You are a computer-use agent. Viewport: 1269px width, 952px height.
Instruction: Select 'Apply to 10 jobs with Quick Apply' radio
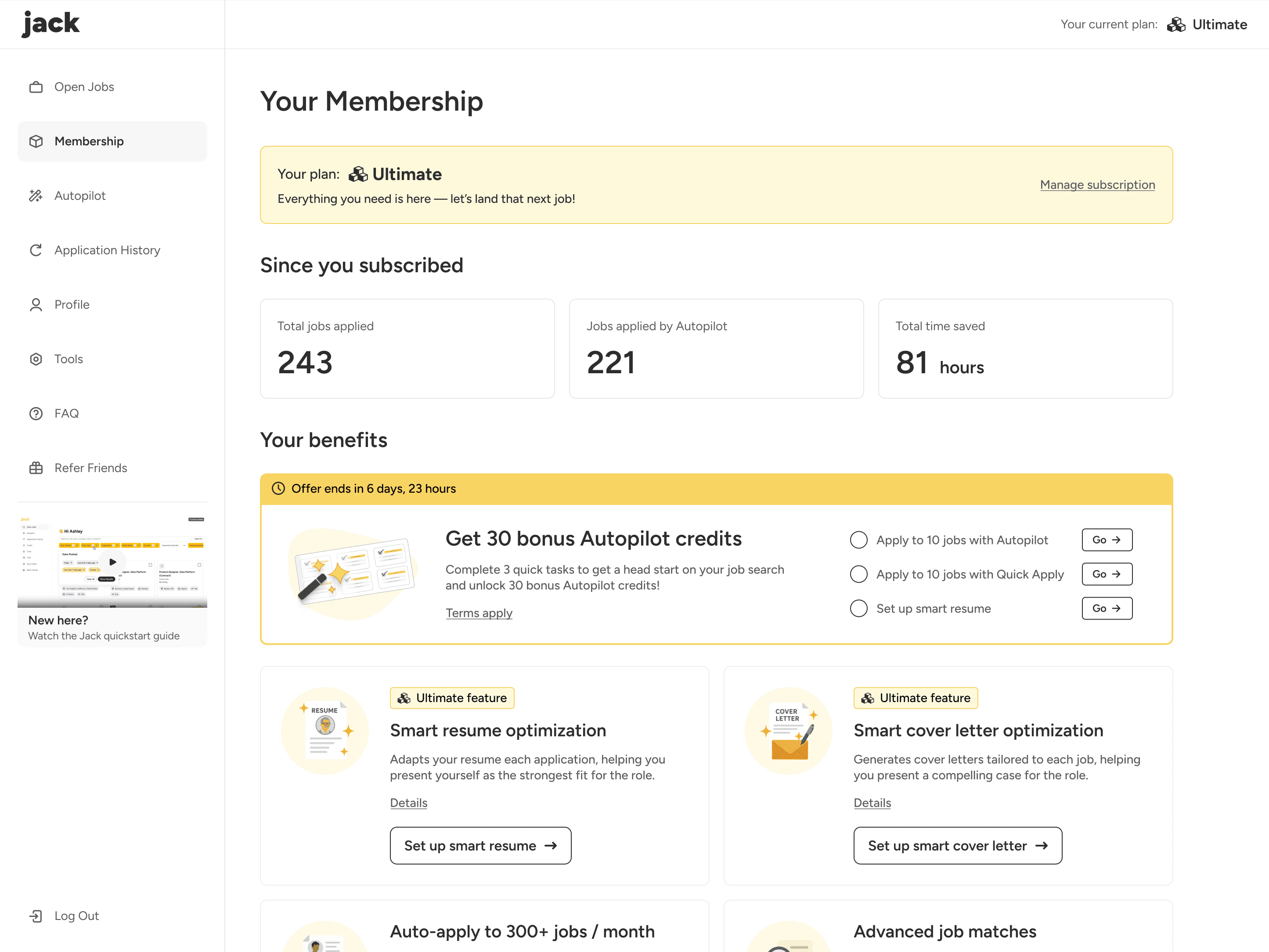858,574
